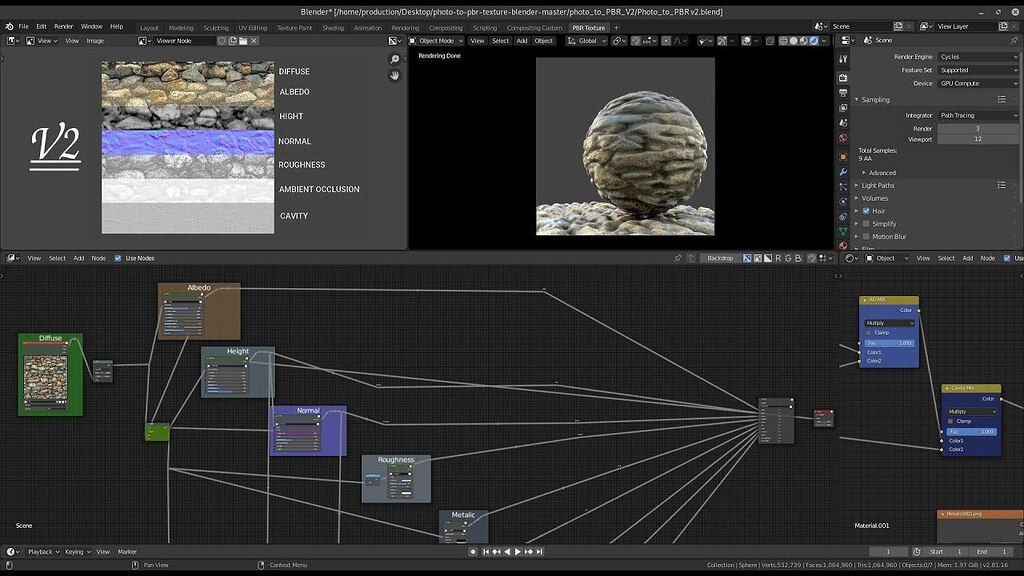
Task: Enable the Motion Blur checkbox
Action: click(x=866, y=236)
